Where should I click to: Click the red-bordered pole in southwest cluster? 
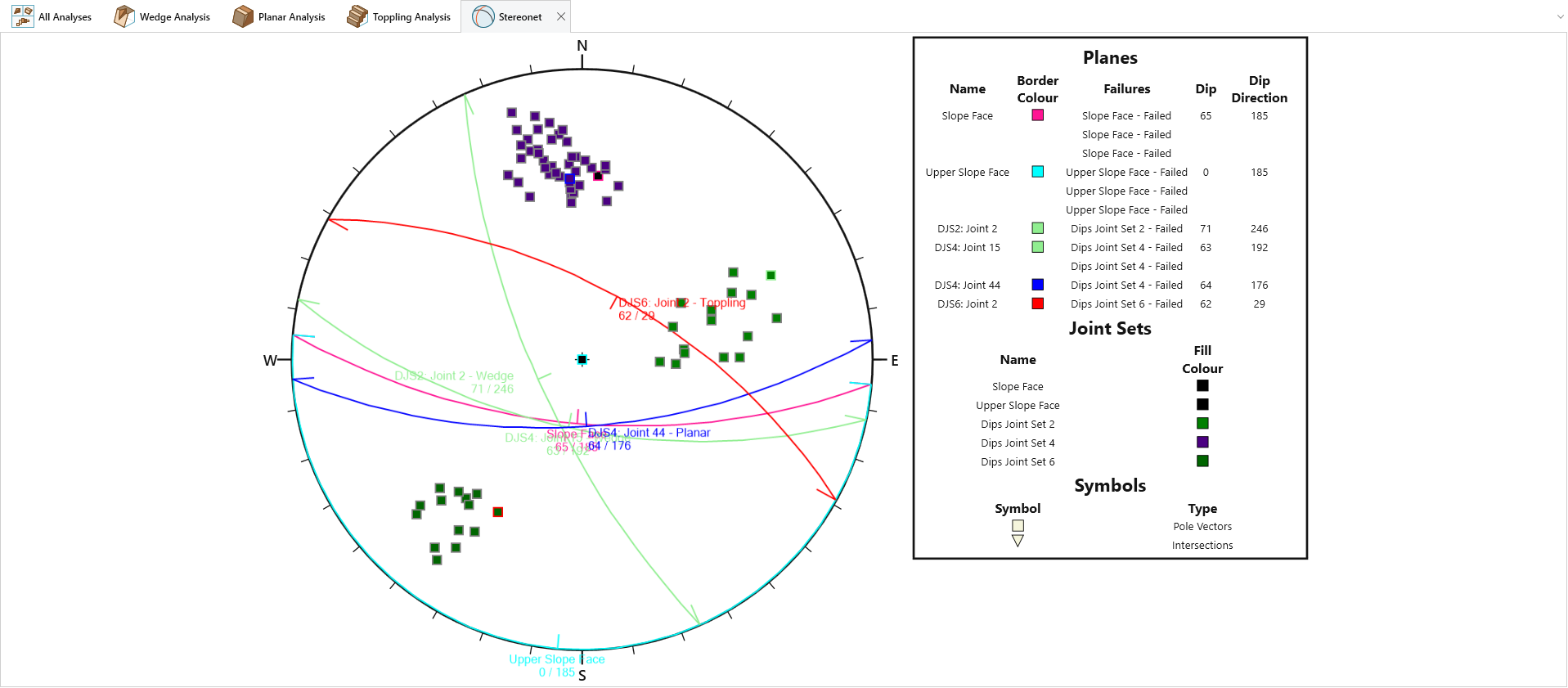click(498, 512)
